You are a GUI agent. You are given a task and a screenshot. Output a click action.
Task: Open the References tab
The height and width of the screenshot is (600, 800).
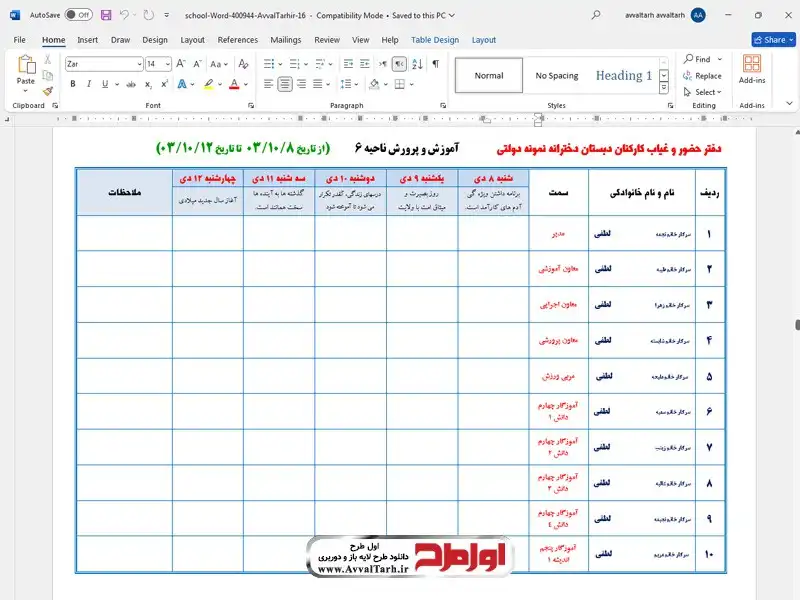[238, 40]
